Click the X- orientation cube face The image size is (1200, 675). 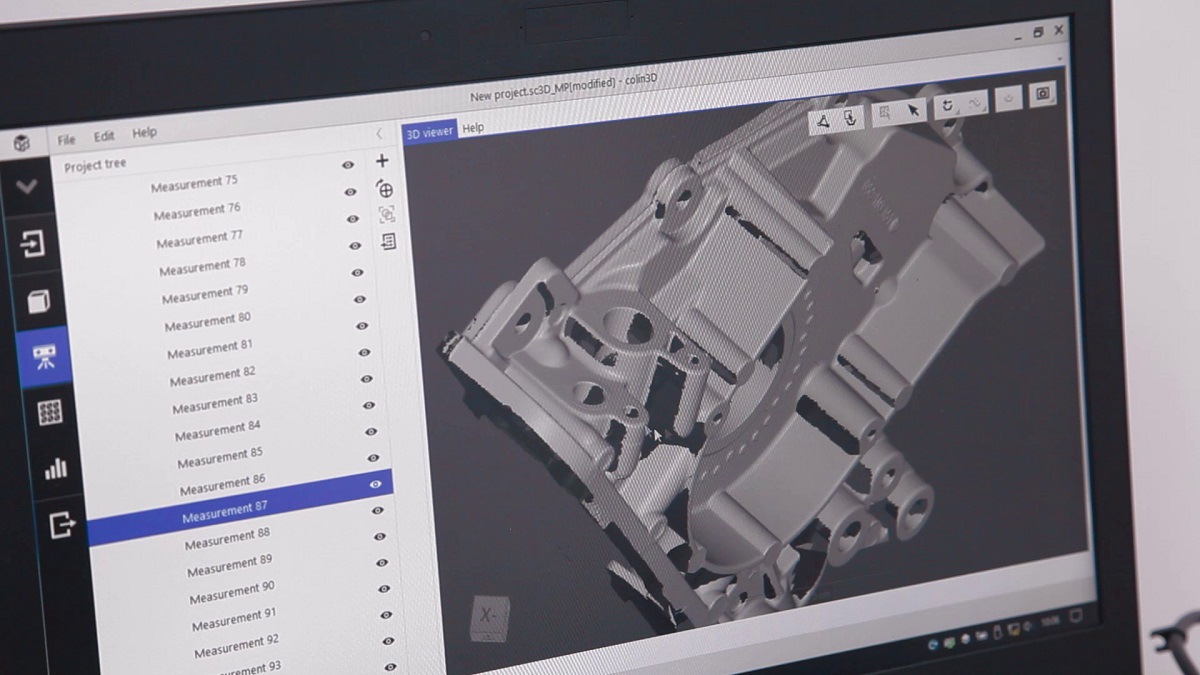489,616
